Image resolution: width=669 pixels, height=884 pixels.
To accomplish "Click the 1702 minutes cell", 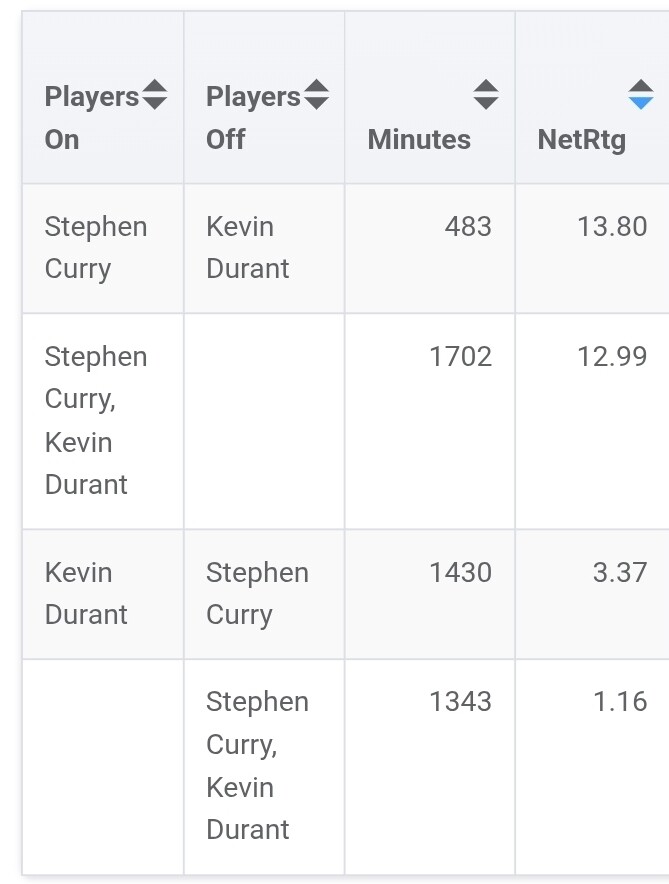I will pyautogui.click(x=460, y=357).
